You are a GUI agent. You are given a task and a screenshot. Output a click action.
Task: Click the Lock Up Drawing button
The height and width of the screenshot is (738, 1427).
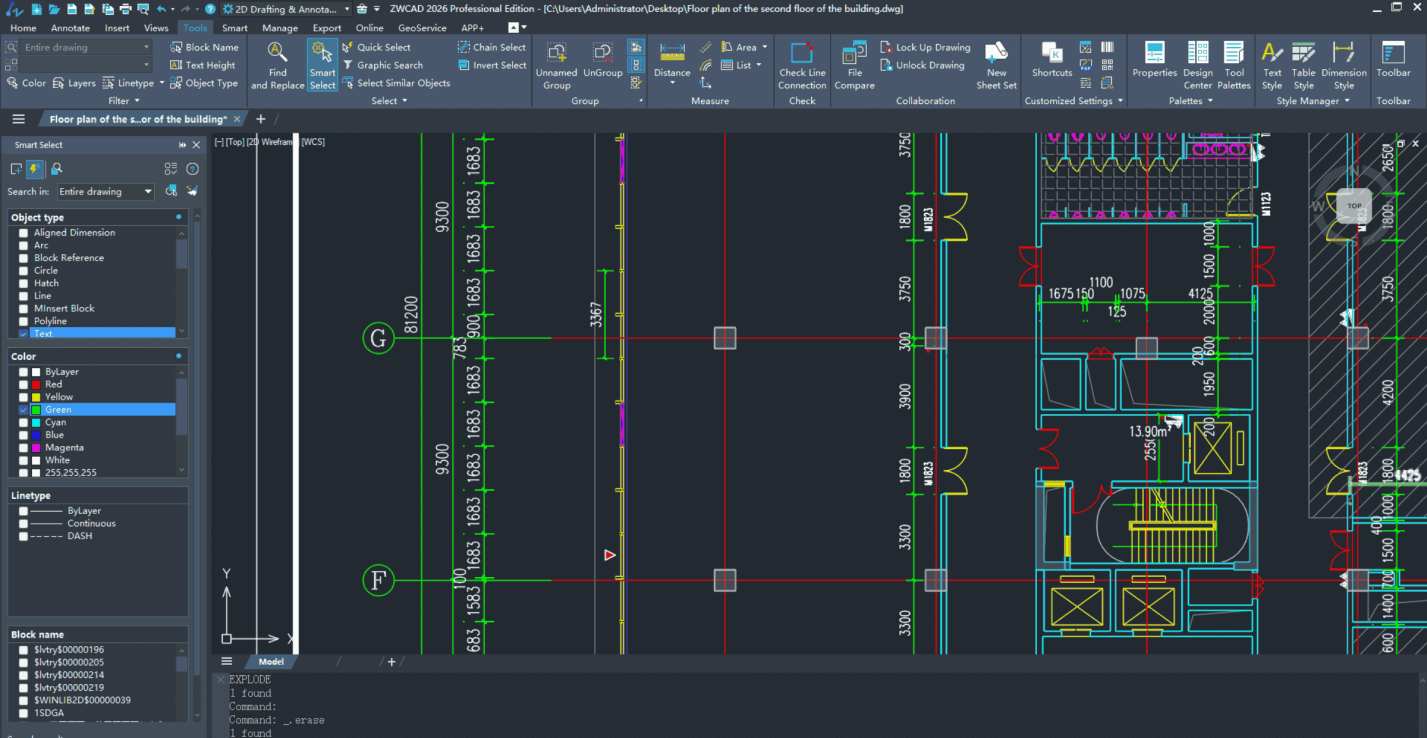924,47
